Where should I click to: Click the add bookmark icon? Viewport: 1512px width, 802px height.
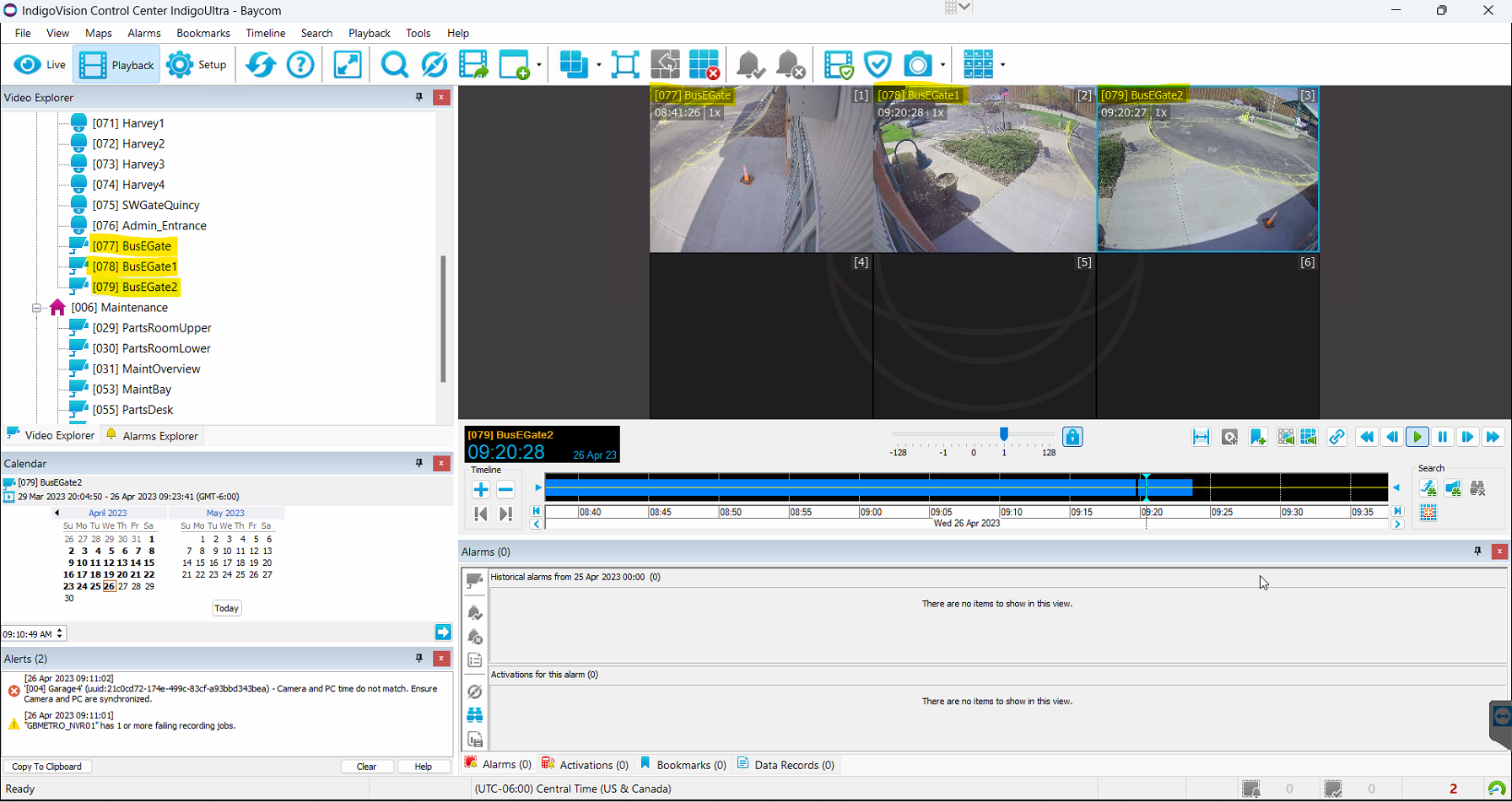1258,437
